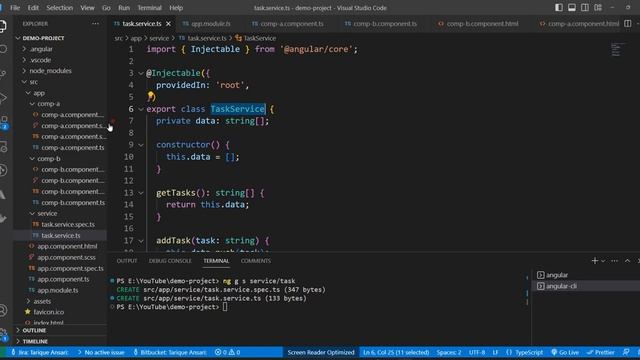640x360 pixels.
Task: Close the task.service.ts editor tab
Action: (x=168, y=24)
